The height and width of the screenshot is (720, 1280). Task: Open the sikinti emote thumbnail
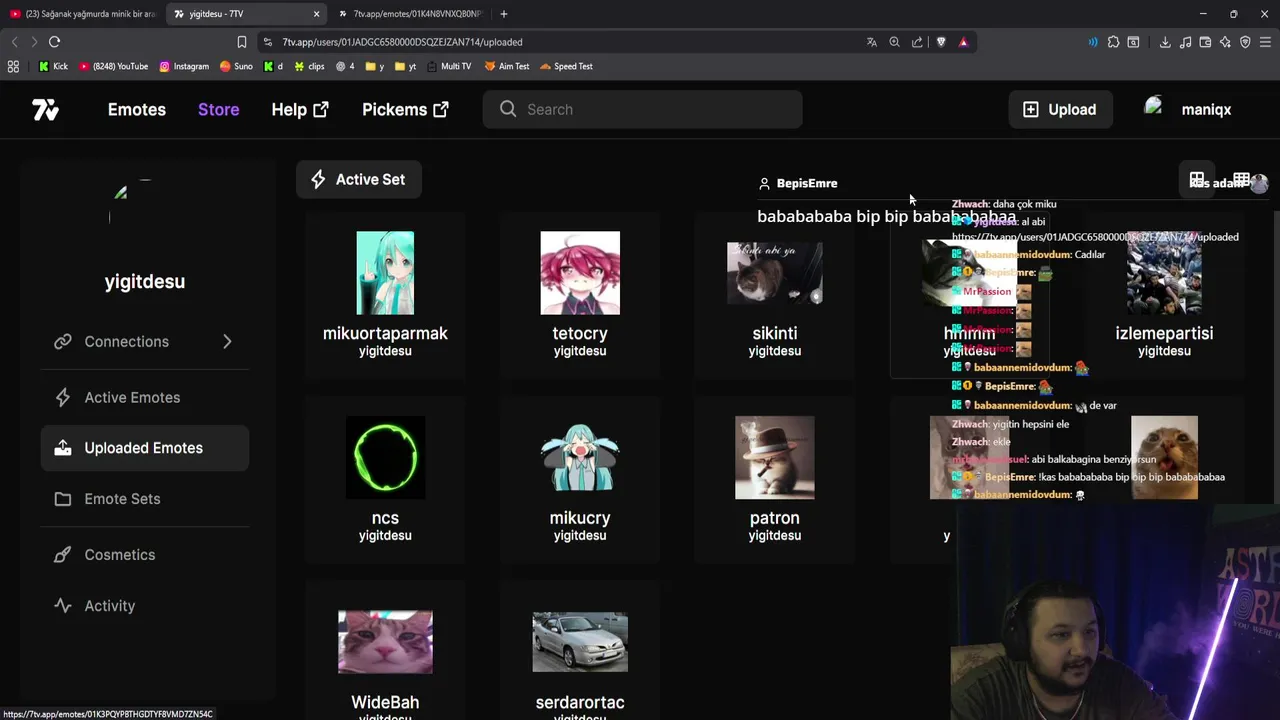tap(775, 272)
